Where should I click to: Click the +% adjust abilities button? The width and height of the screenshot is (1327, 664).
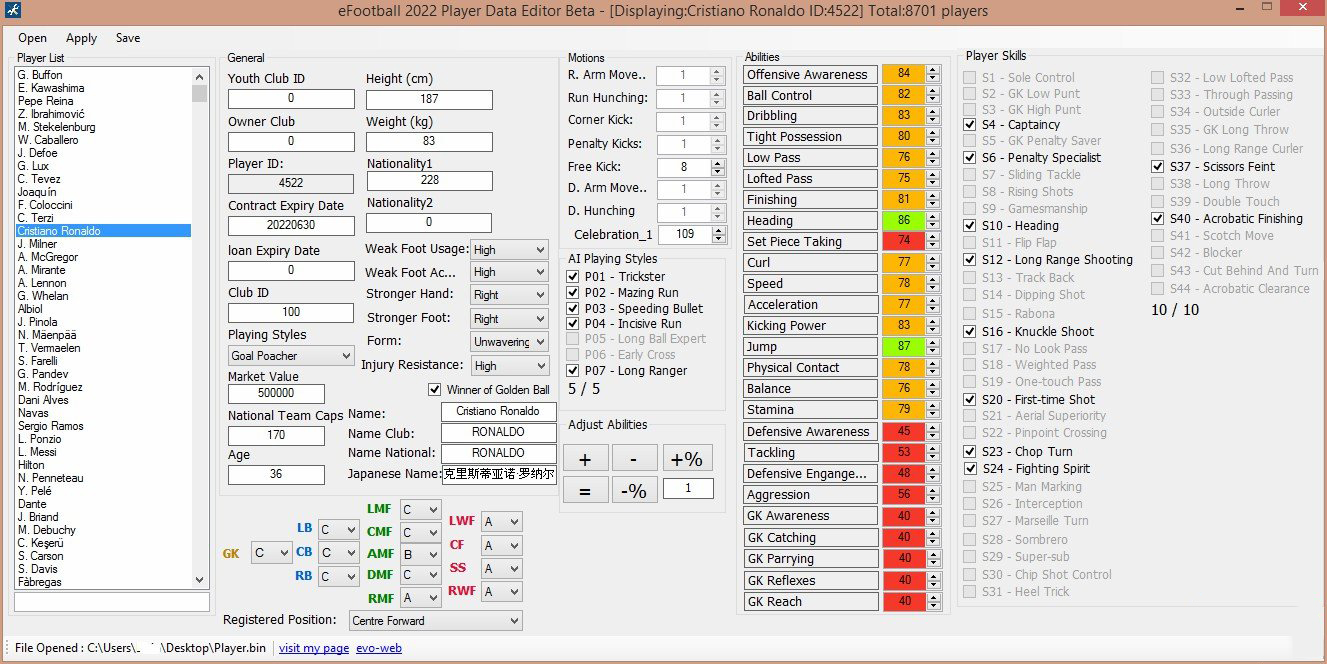pos(686,458)
